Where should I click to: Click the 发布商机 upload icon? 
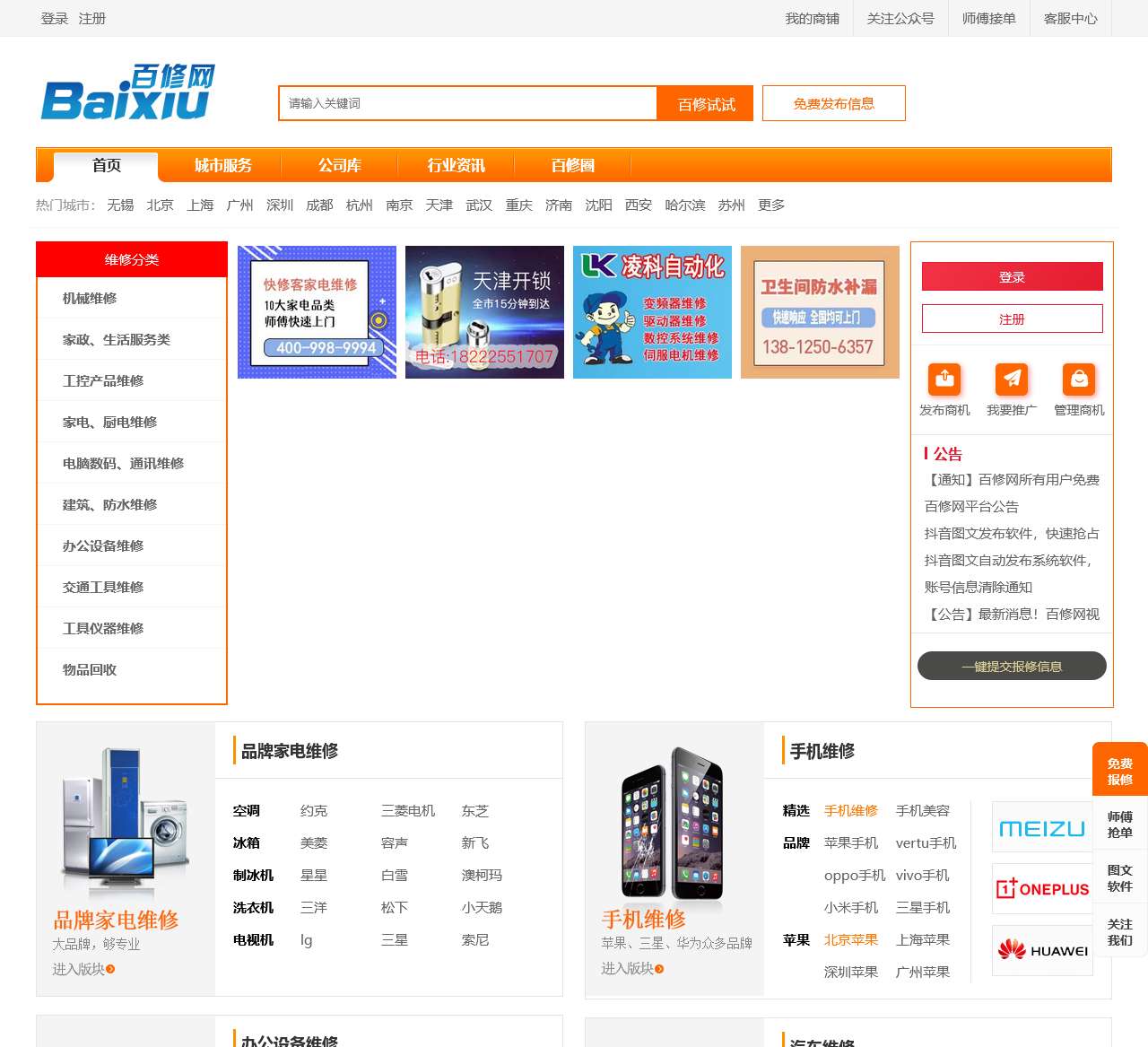click(x=944, y=380)
